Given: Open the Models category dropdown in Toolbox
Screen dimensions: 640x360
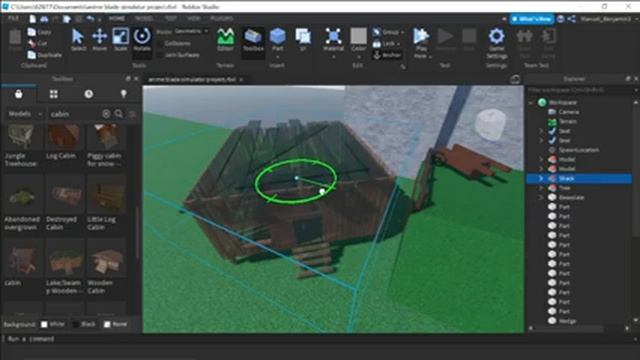Looking at the screenshot, I should coord(24,114).
